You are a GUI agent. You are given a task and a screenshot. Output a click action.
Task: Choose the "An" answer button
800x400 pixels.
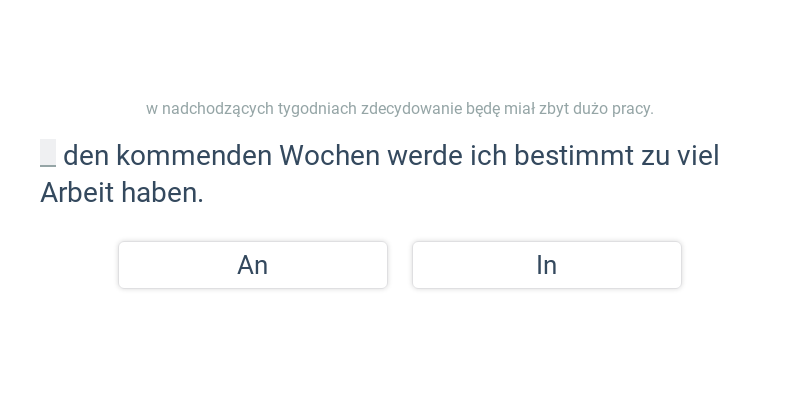253,265
